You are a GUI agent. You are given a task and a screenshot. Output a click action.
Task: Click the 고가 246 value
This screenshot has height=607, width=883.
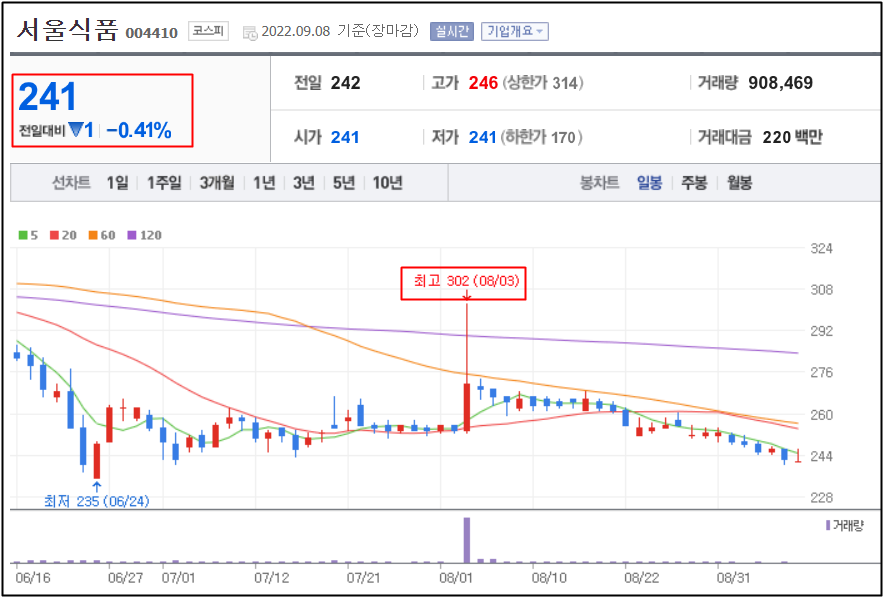(x=483, y=83)
